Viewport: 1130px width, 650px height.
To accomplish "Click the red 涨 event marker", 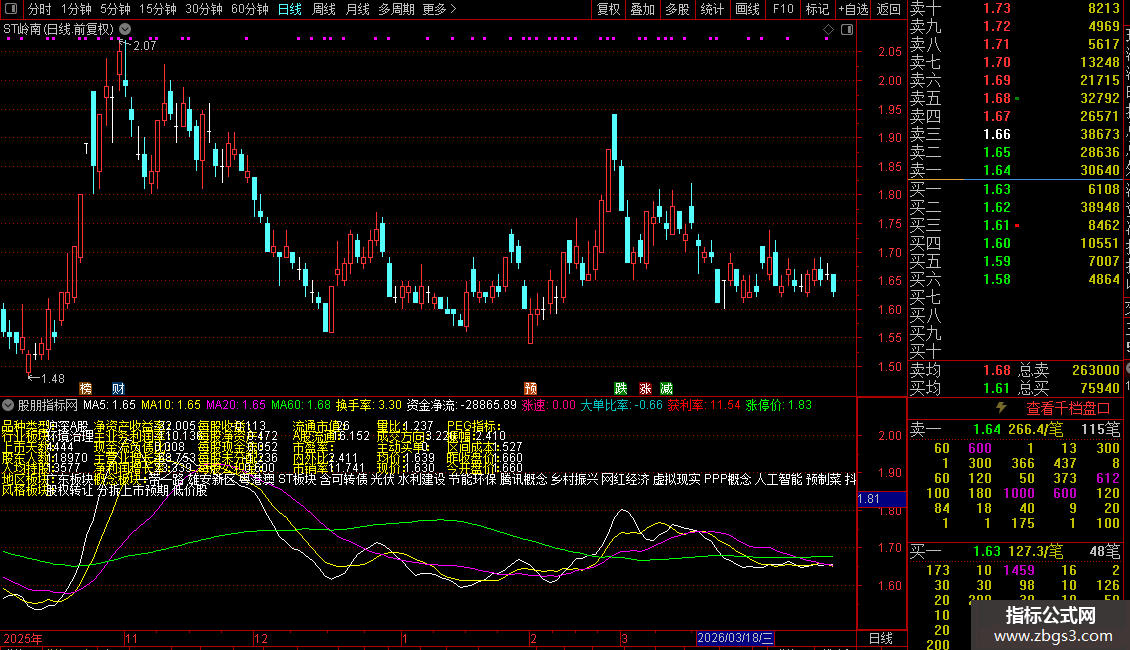I will [645, 388].
